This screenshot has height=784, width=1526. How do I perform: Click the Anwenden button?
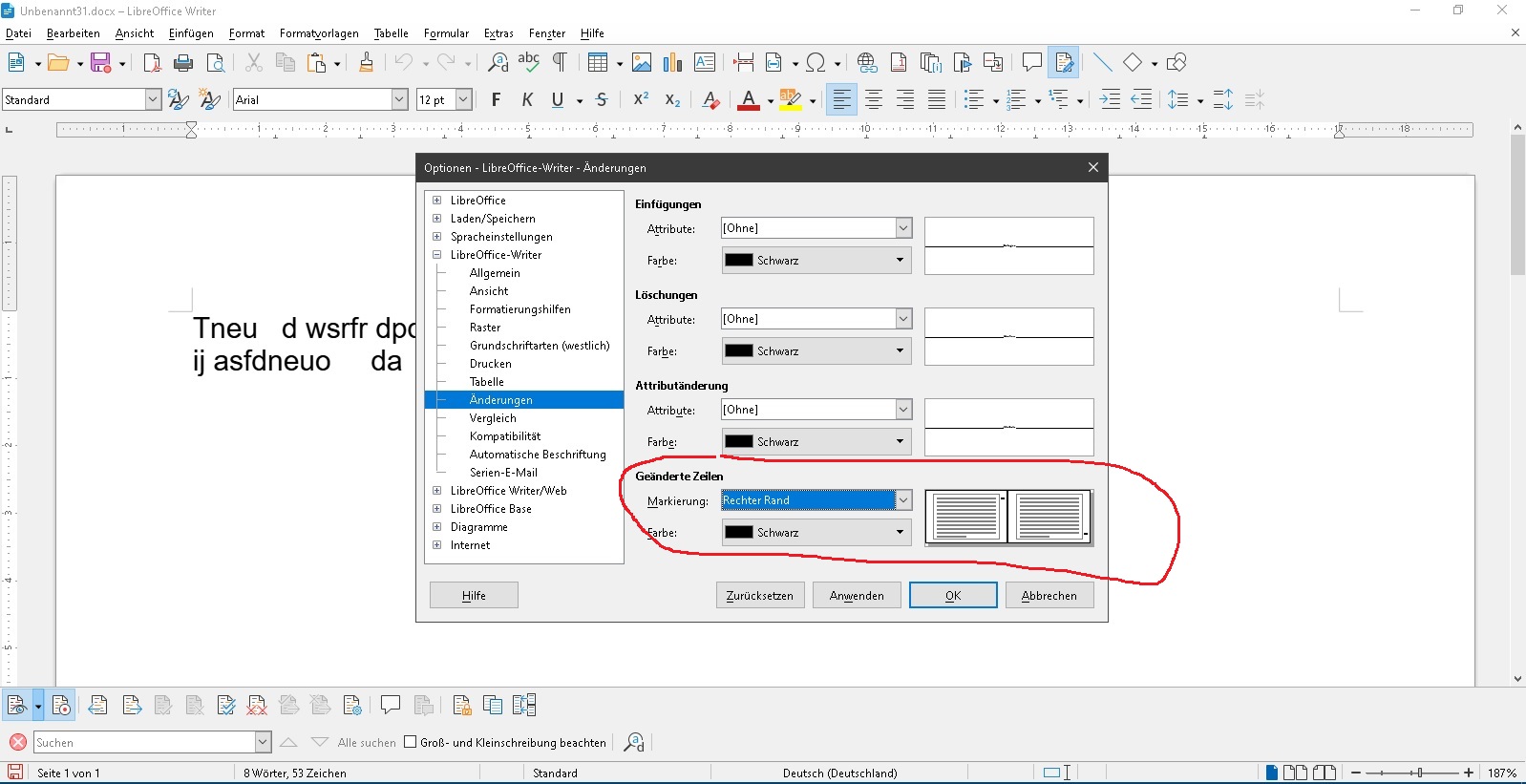coord(857,595)
